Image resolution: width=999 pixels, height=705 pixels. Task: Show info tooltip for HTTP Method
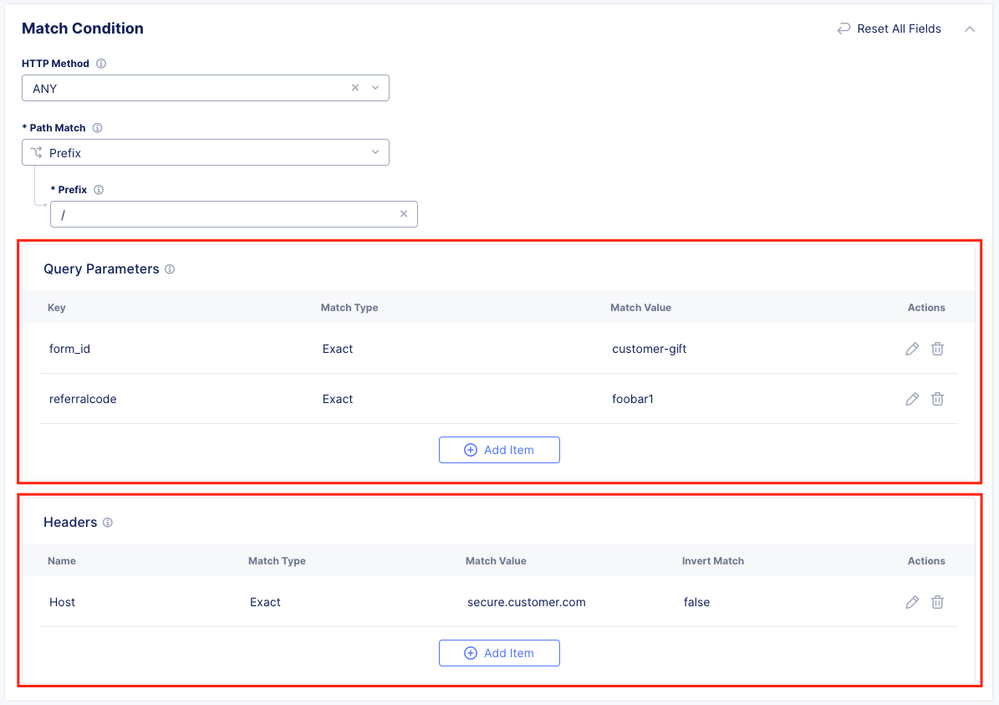pos(101,64)
